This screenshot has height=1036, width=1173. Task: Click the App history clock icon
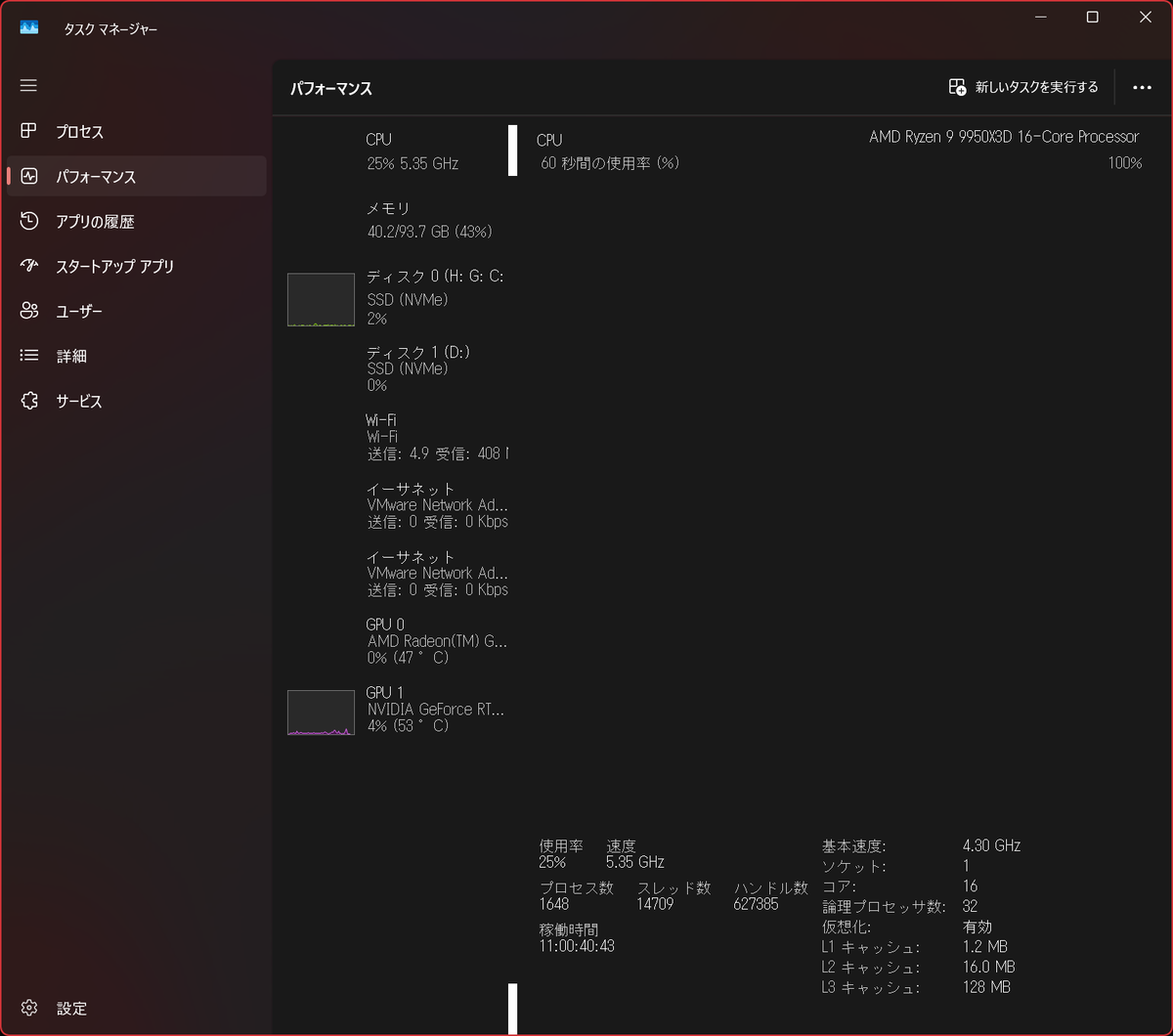click(28, 221)
